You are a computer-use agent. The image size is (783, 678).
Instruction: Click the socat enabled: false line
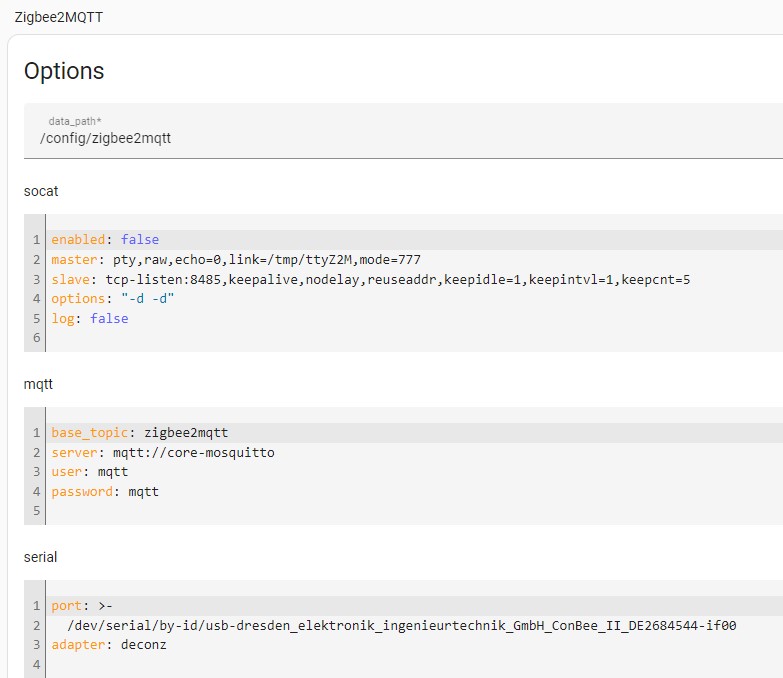point(414,240)
